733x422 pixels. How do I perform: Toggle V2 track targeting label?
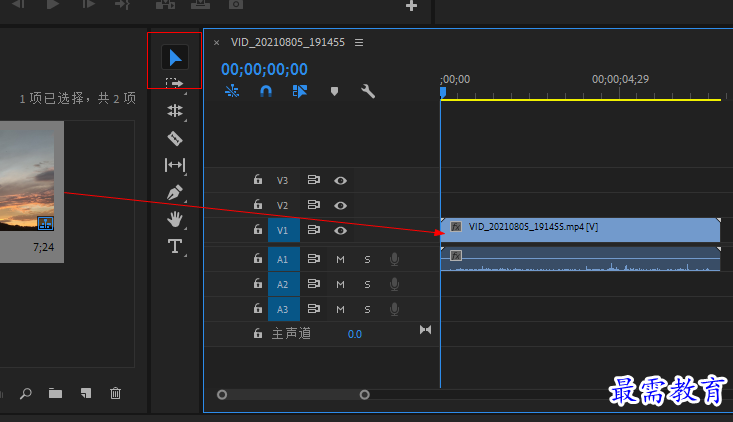pos(282,206)
